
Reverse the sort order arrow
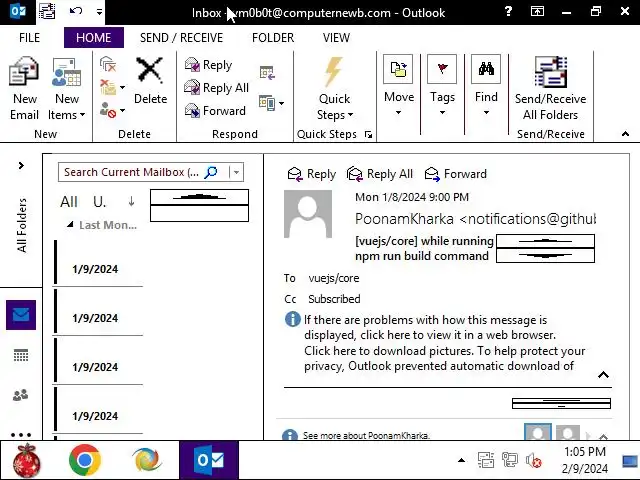[131, 201]
